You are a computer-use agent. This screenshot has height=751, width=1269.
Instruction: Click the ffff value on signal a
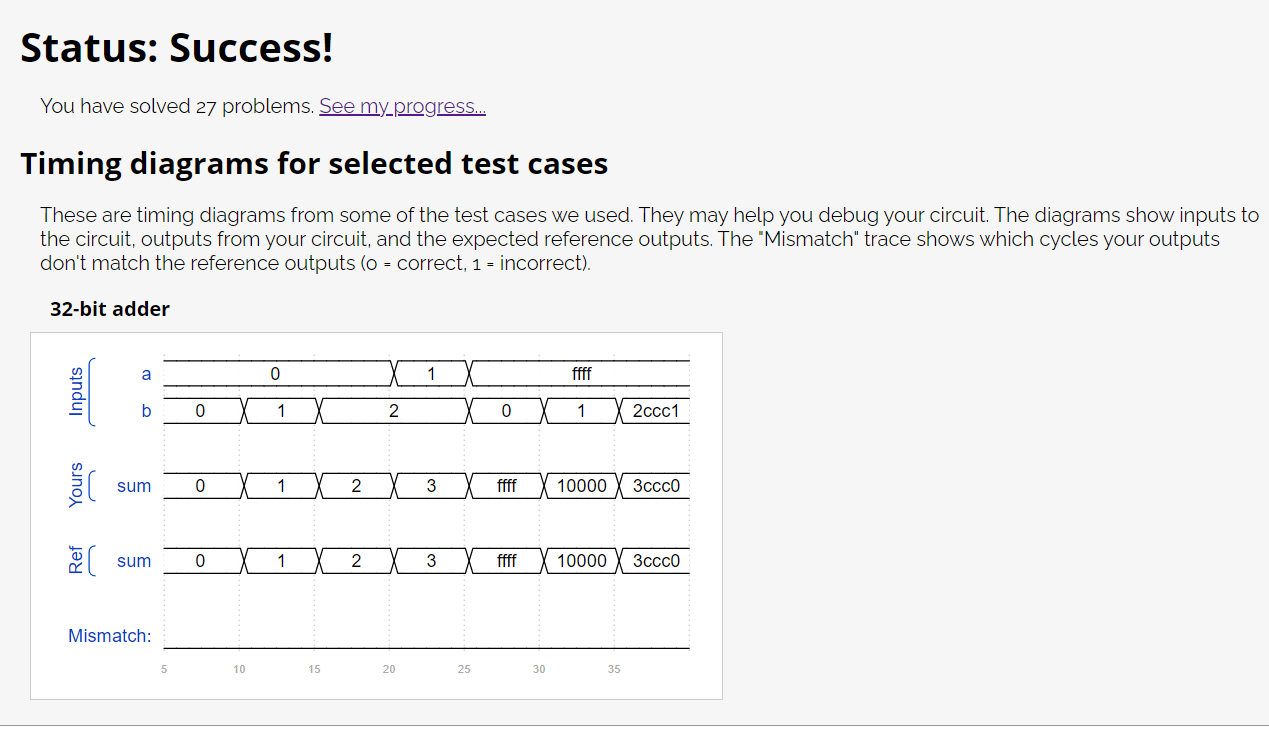tap(581, 374)
